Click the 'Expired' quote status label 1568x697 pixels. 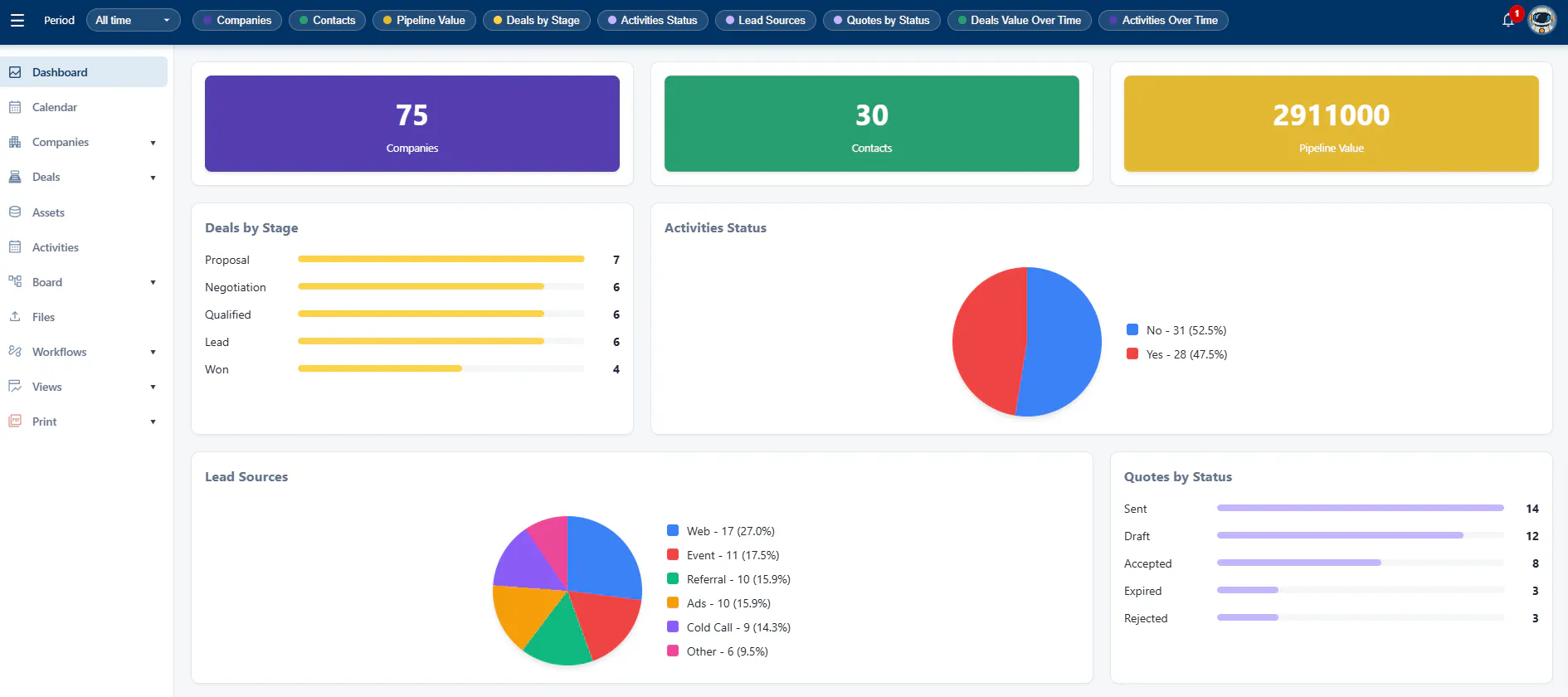(1143, 591)
